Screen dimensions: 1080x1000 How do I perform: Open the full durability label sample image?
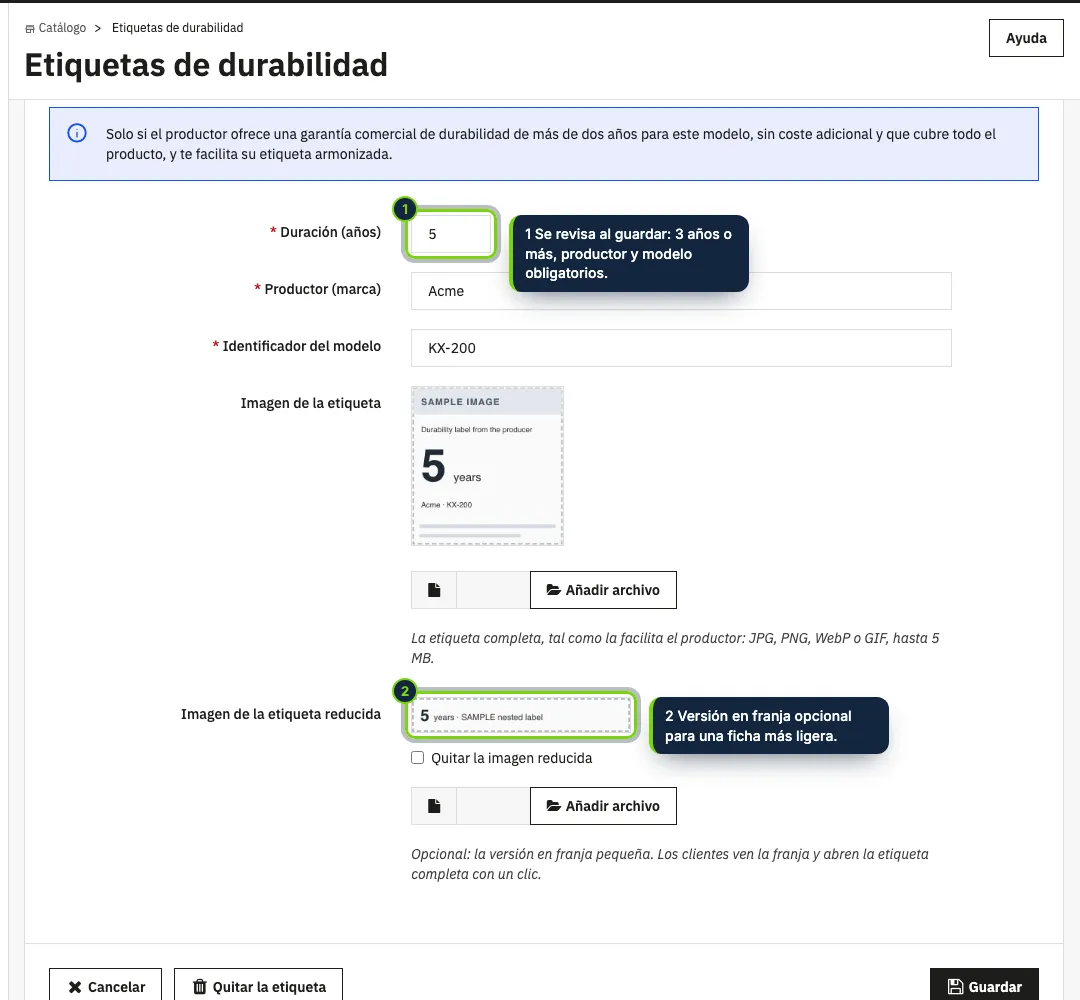(x=487, y=466)
